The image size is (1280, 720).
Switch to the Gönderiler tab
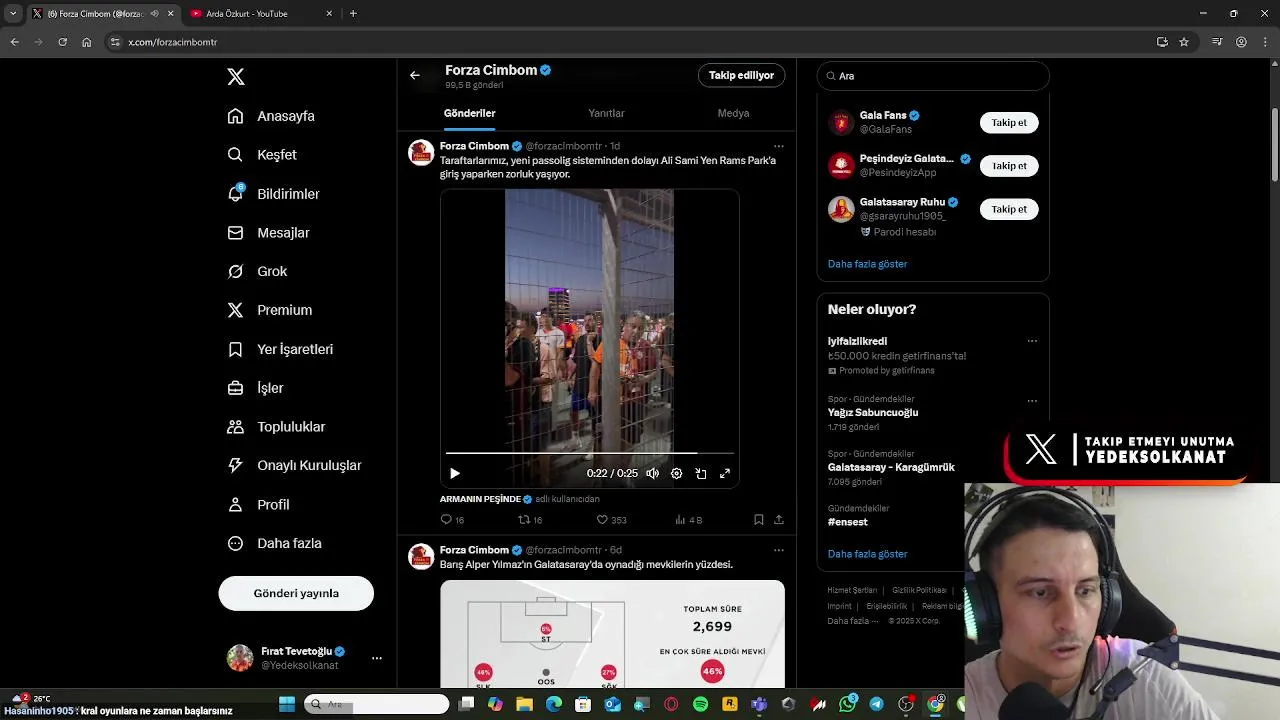coord(470,113)
